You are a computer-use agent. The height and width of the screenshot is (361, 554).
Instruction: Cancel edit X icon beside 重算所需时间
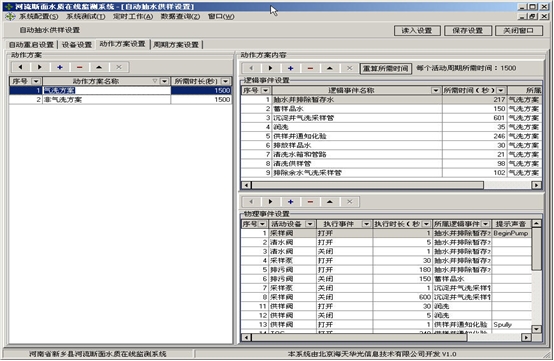[350, 68]
